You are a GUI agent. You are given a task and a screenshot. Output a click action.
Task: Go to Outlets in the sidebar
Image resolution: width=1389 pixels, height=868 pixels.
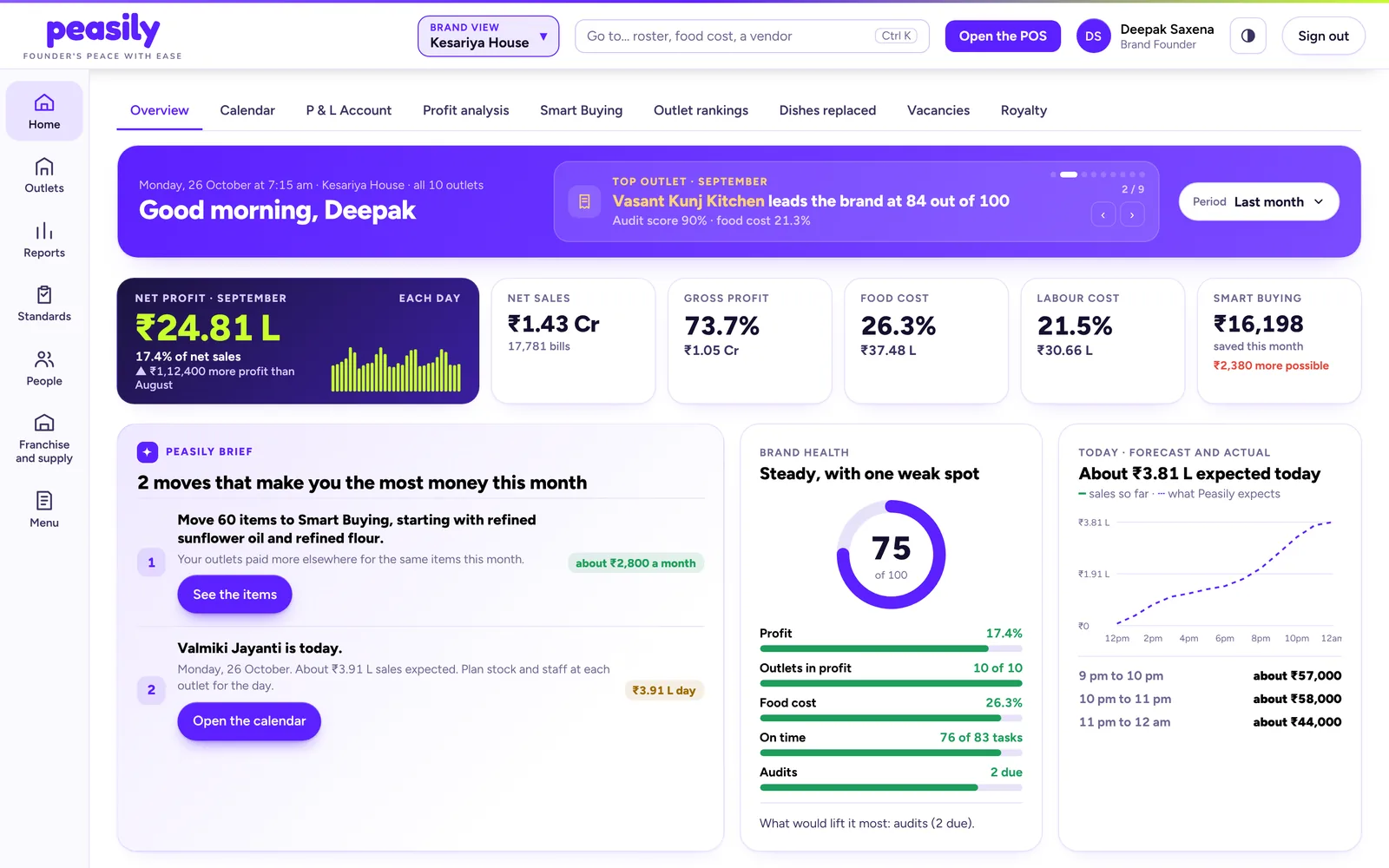click(44, 175)
